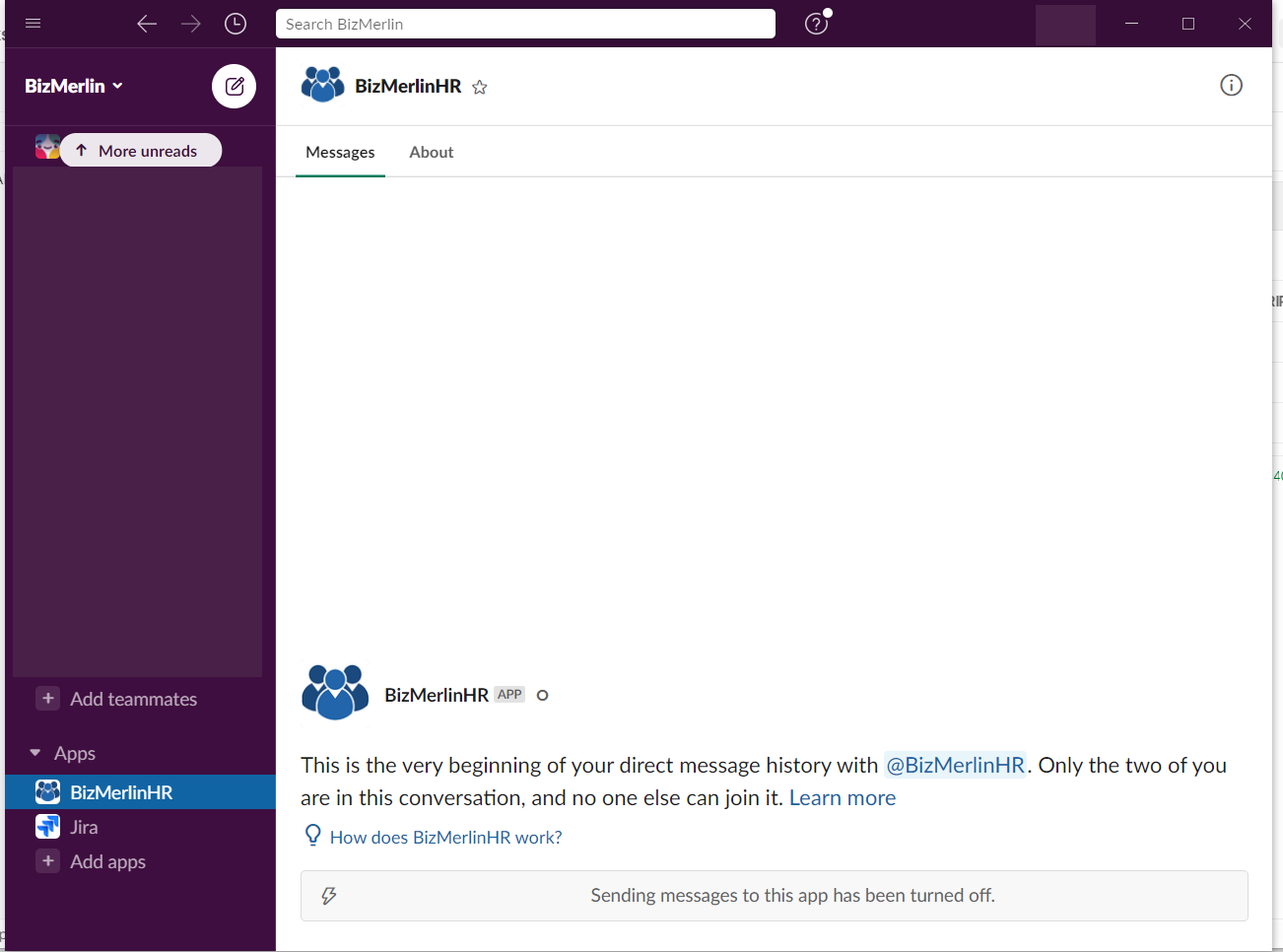Click Add teammates
This screenshot has height=952, width=1283.
tap(134, 699)
